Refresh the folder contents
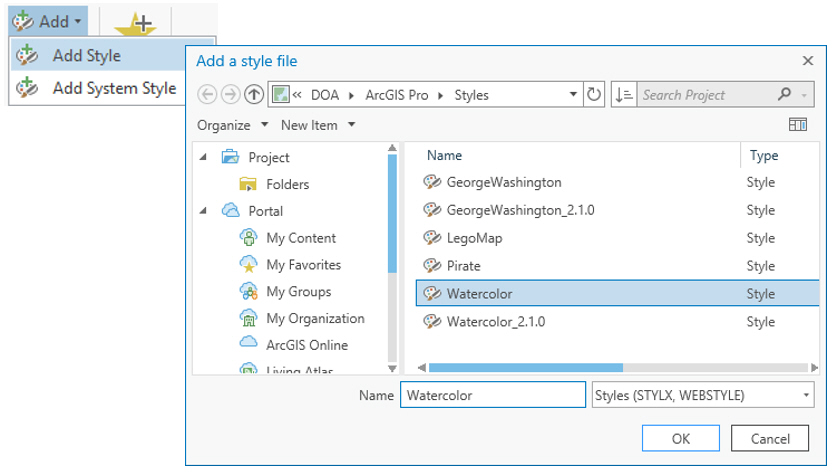Image resolution: width=840 pixels, height=476 pixels. click(594, 95)
